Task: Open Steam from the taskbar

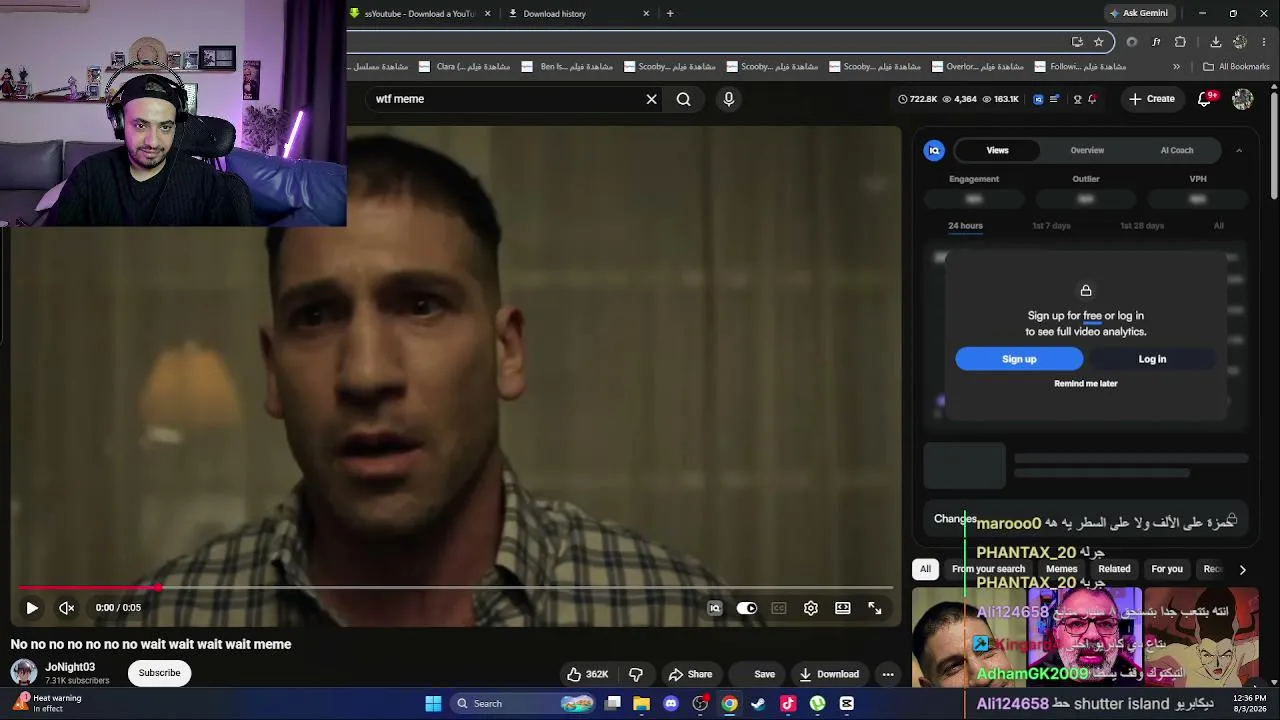Action: (x=758, y=704)
